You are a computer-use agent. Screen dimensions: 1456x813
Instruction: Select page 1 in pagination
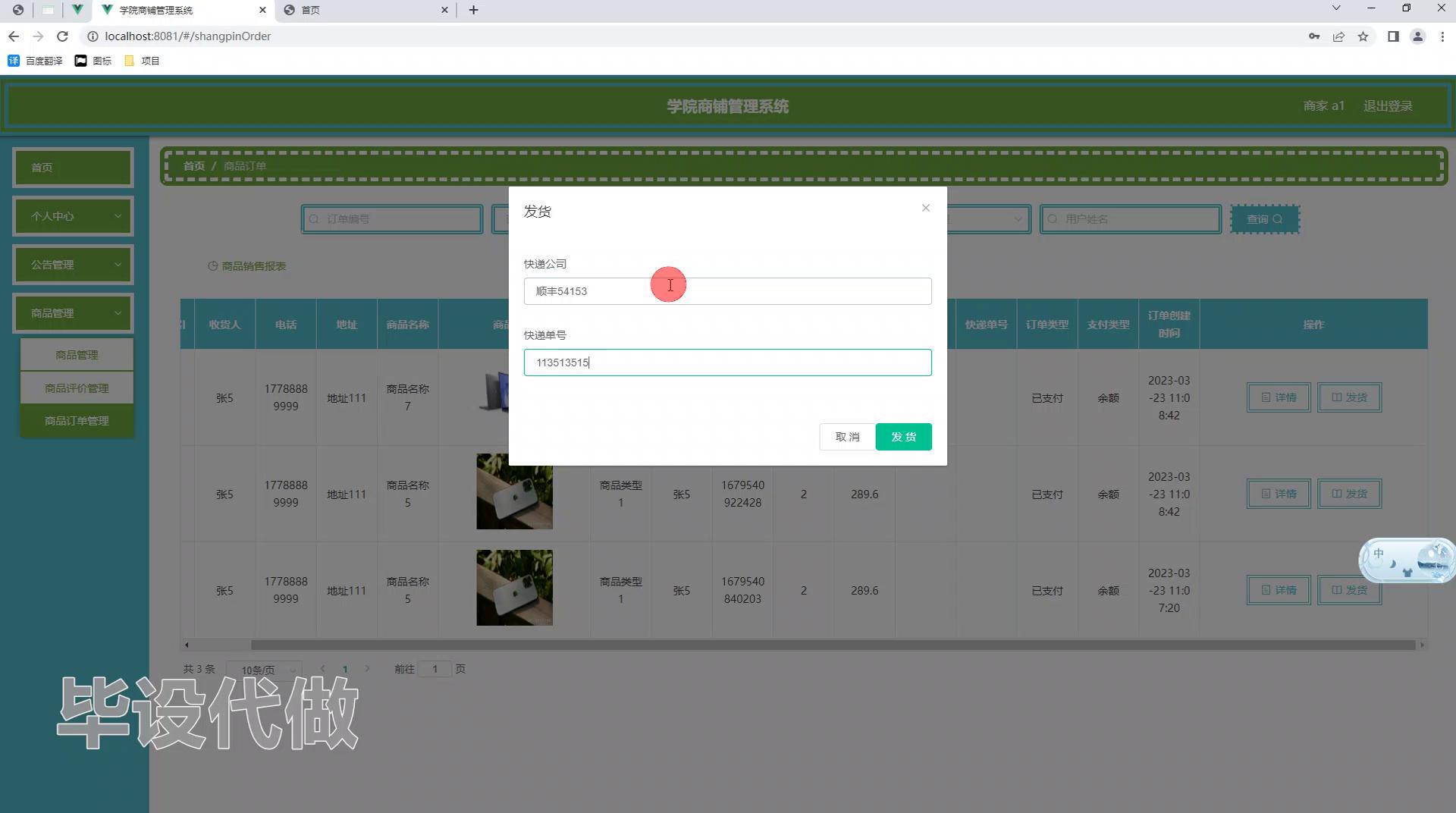(x=345, y=669)
